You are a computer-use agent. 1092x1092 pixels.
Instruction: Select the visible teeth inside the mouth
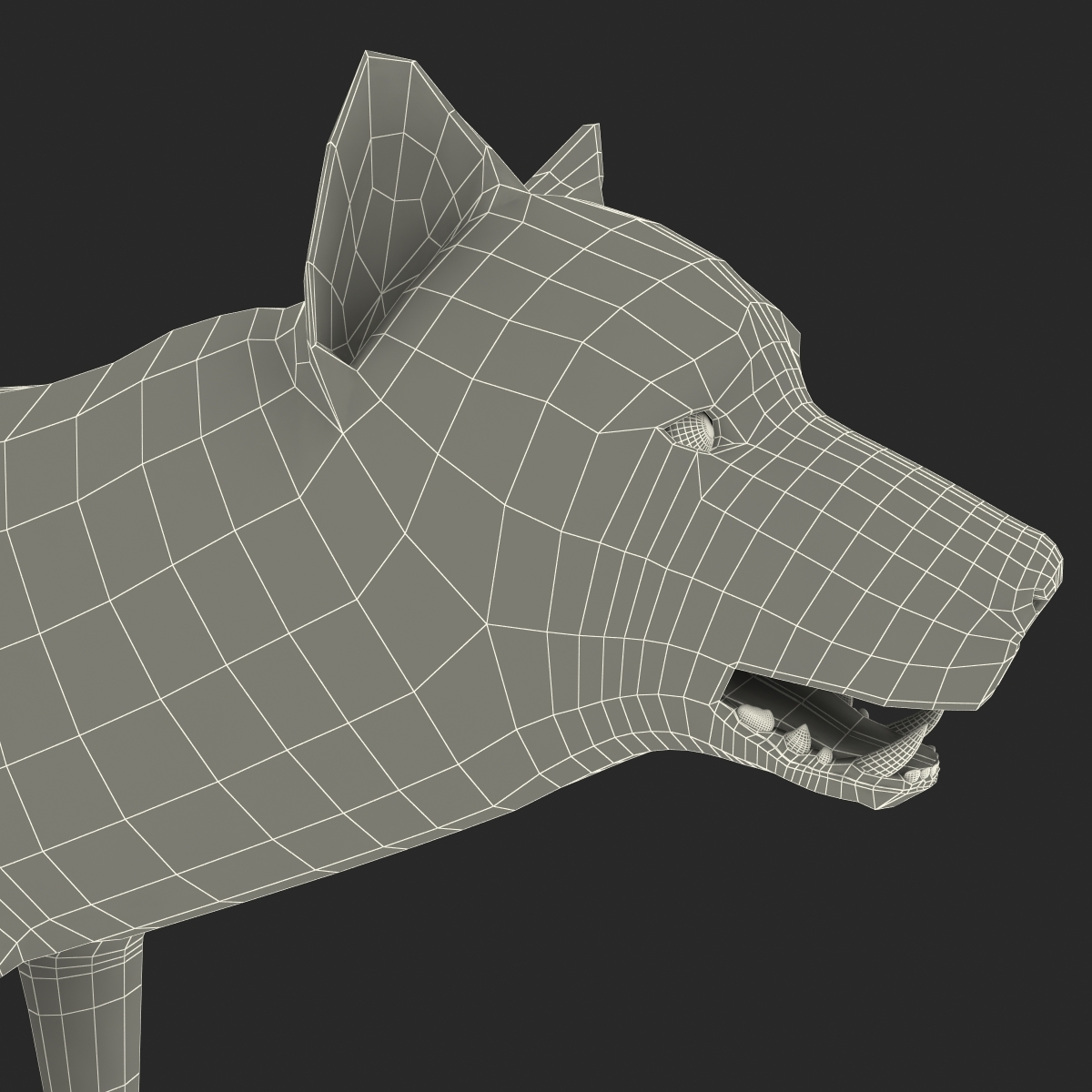[x=801, y=737]
